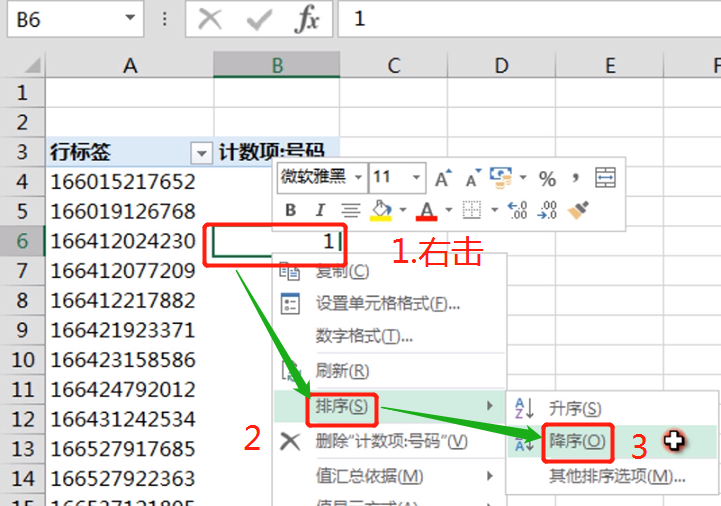721x506 pixels.
Task: Select column A header
Action: tap(130, 65)
